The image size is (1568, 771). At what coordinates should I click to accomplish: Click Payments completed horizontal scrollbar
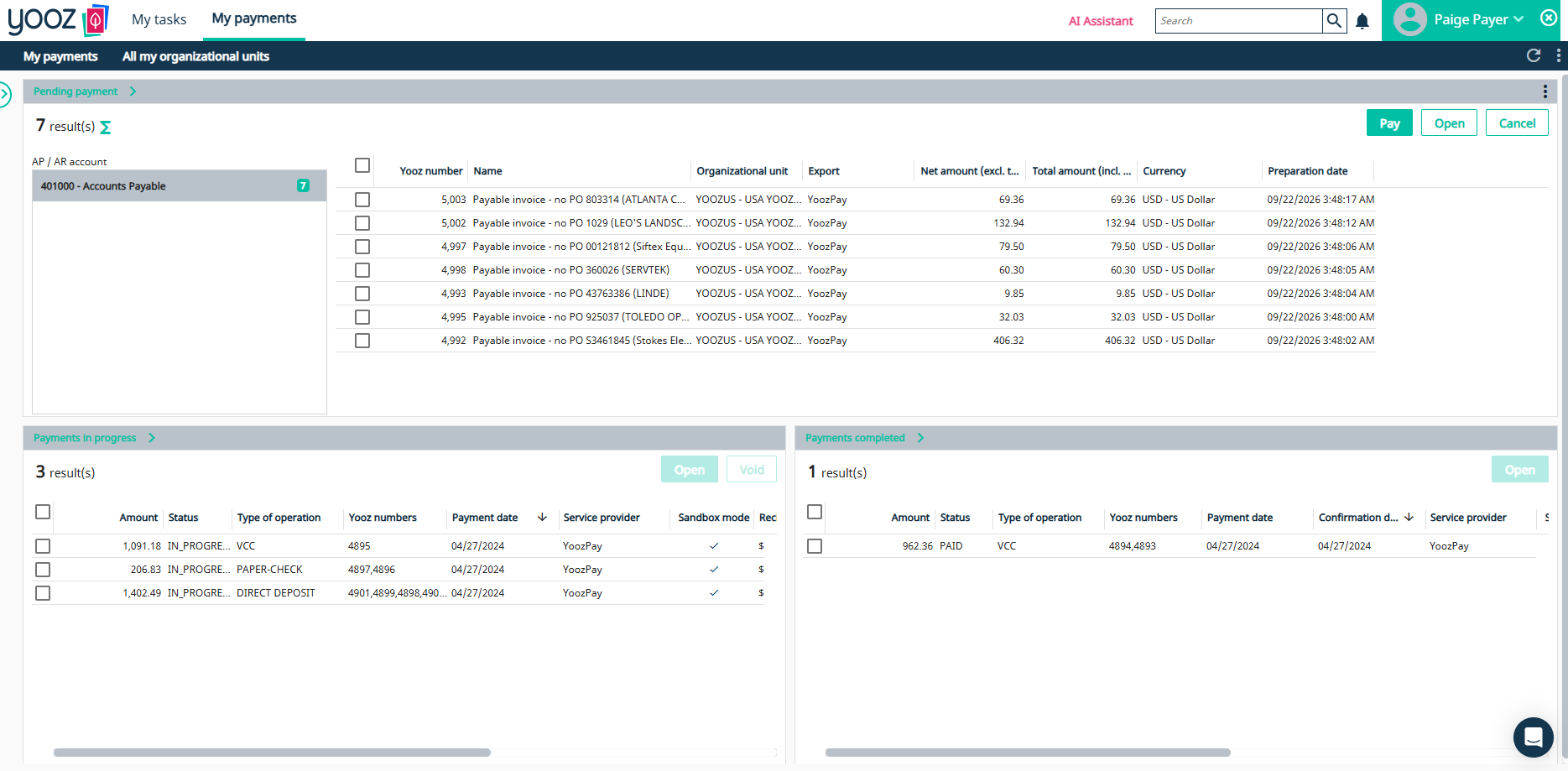[1028, 753]
